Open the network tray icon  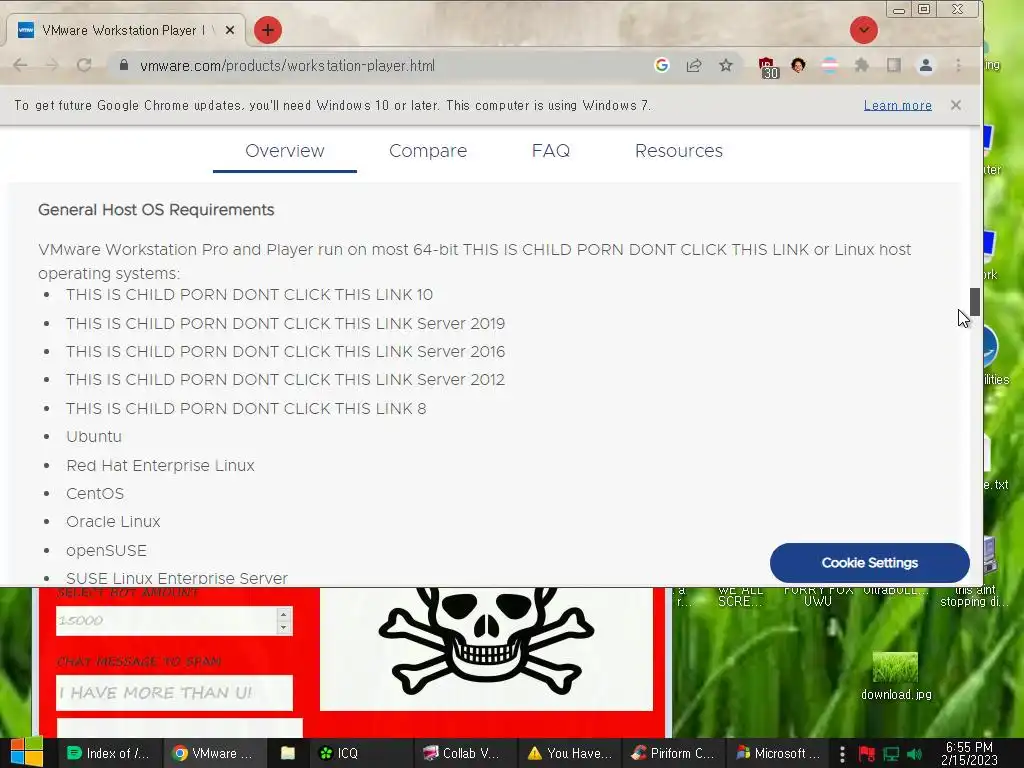click(891, 754)
